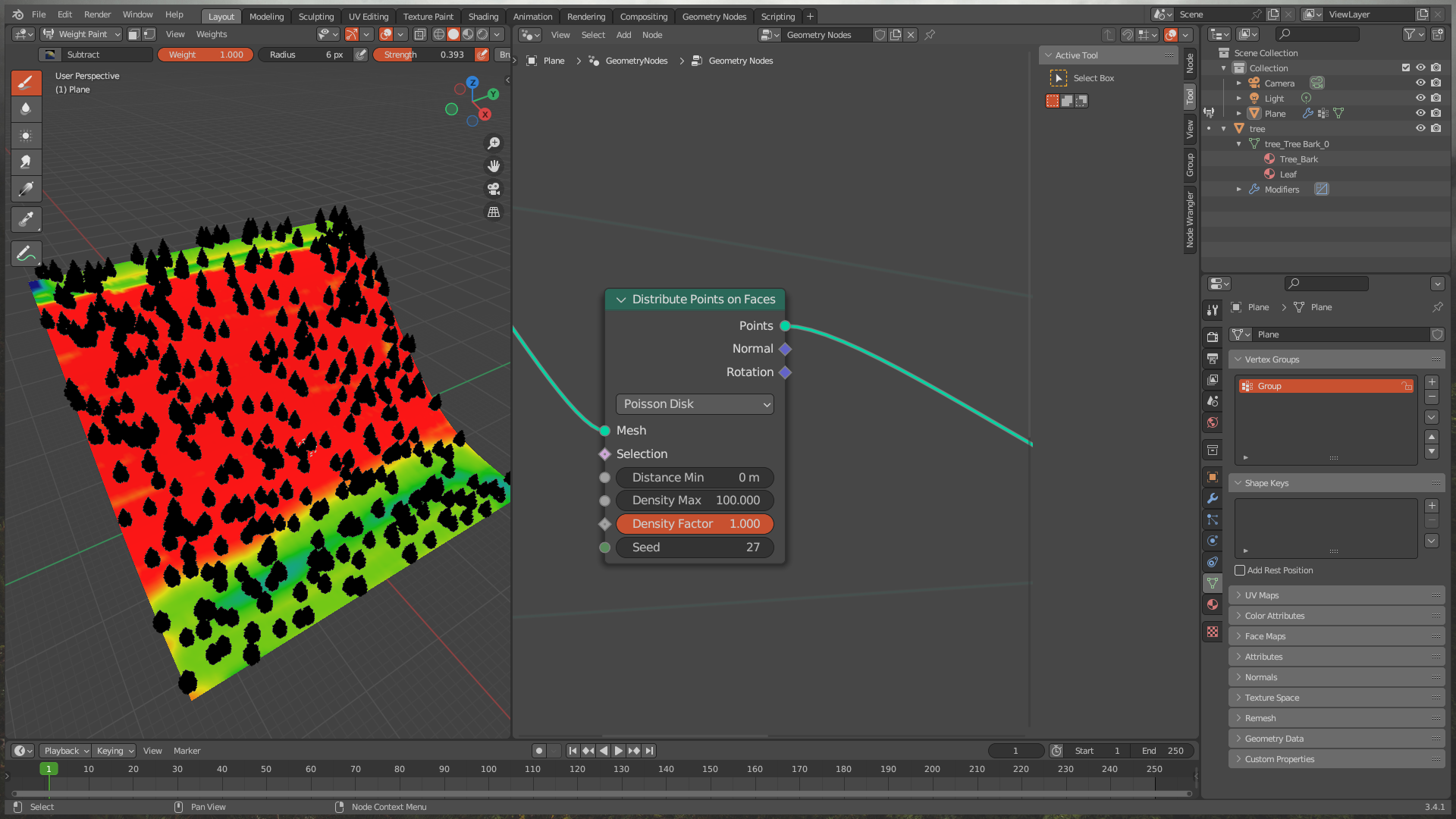
Task: Toggle the auto keying record button
Action: click(x=538, y=751)
